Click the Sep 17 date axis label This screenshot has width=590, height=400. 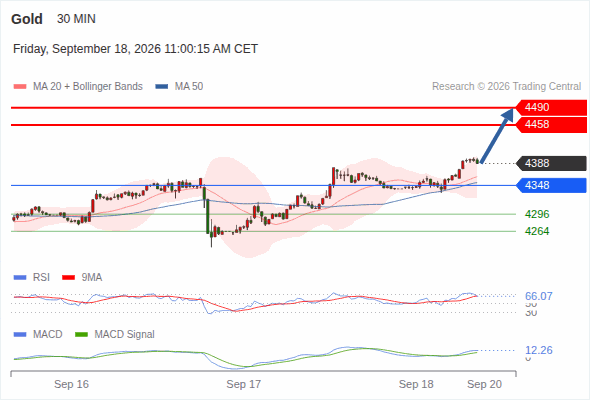click(243, 384)
